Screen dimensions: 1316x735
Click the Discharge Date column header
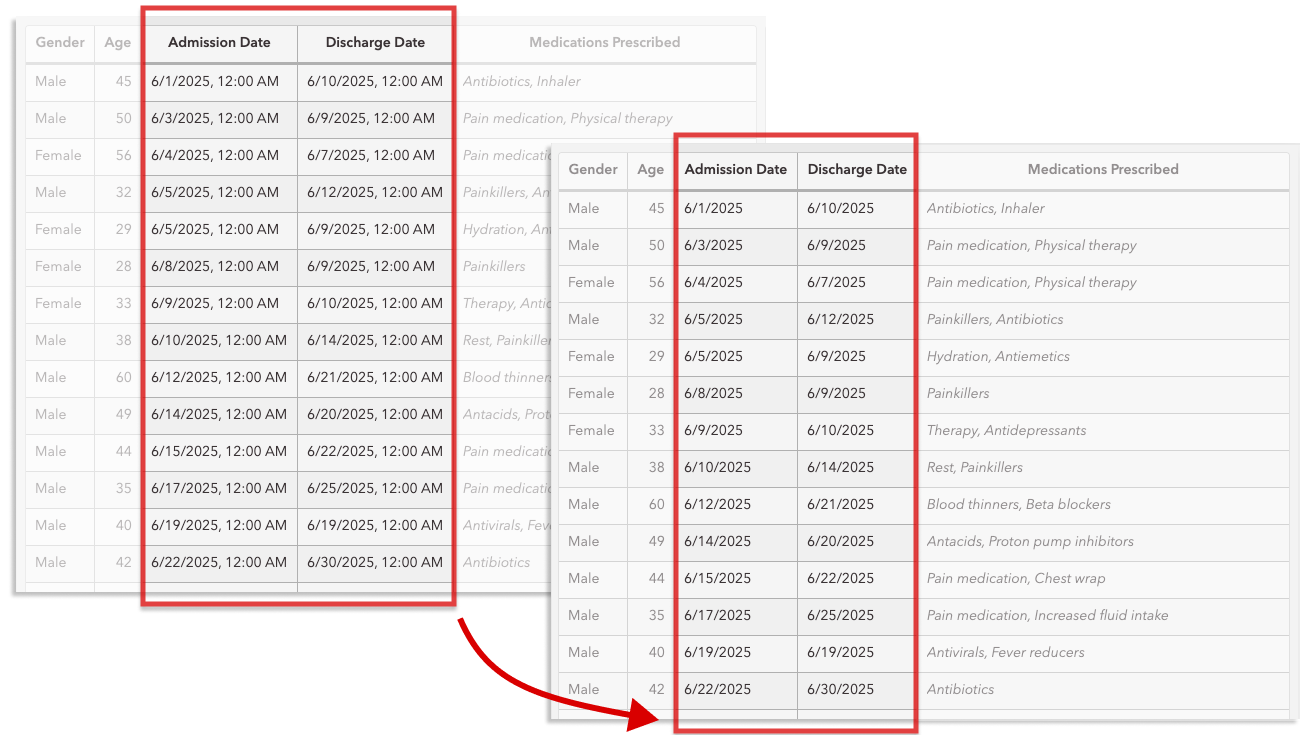click(856, 169)
